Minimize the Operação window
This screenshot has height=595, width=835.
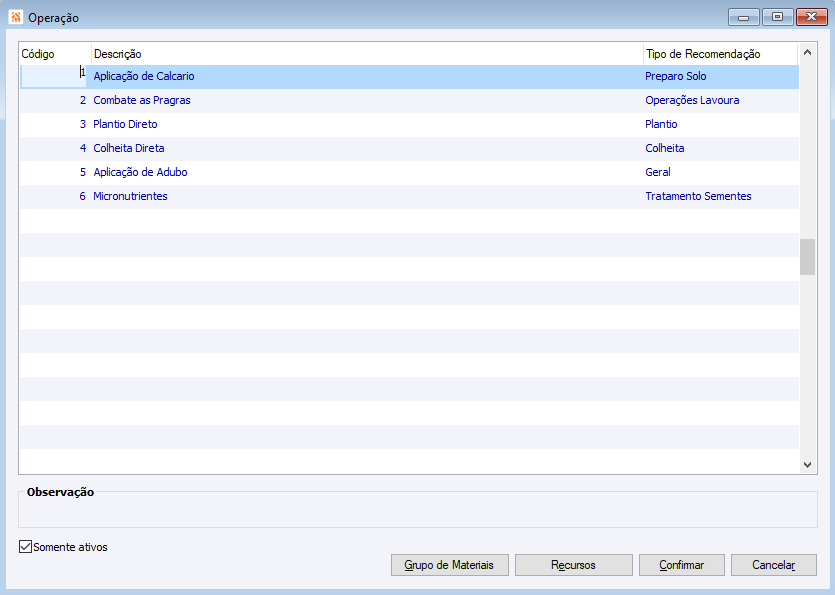pos(743,18)
